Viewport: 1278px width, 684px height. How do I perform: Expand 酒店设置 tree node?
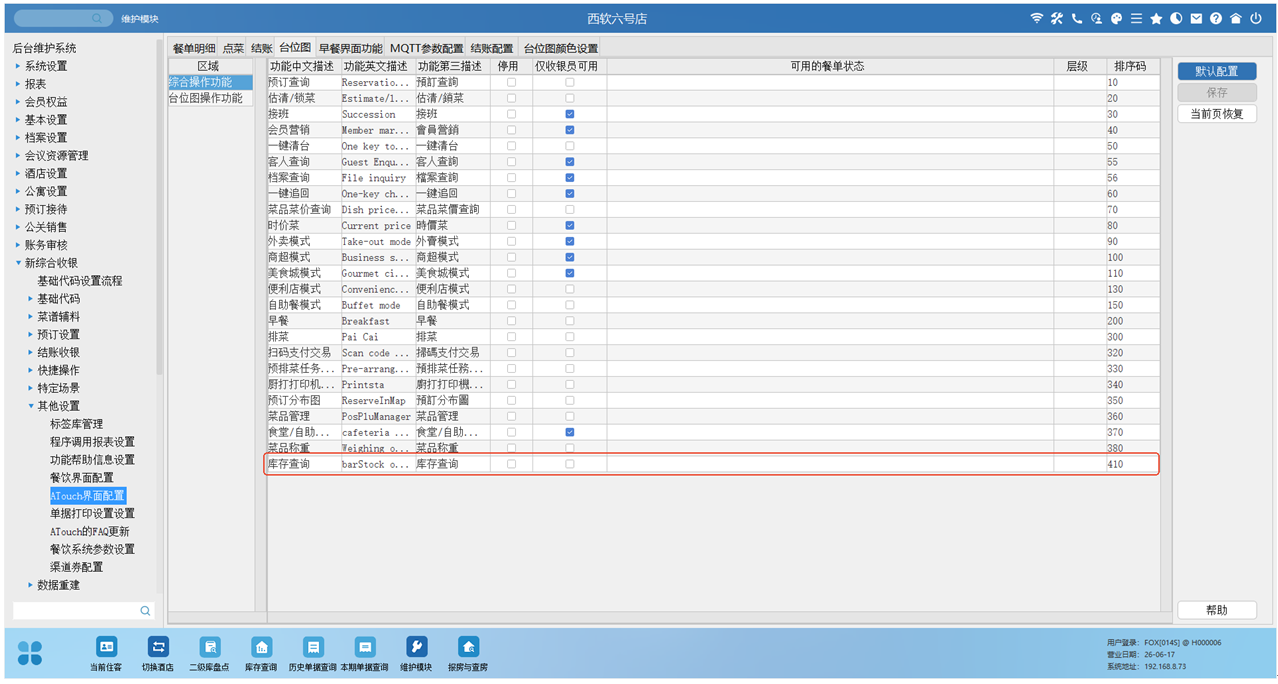tap(17, 173)
